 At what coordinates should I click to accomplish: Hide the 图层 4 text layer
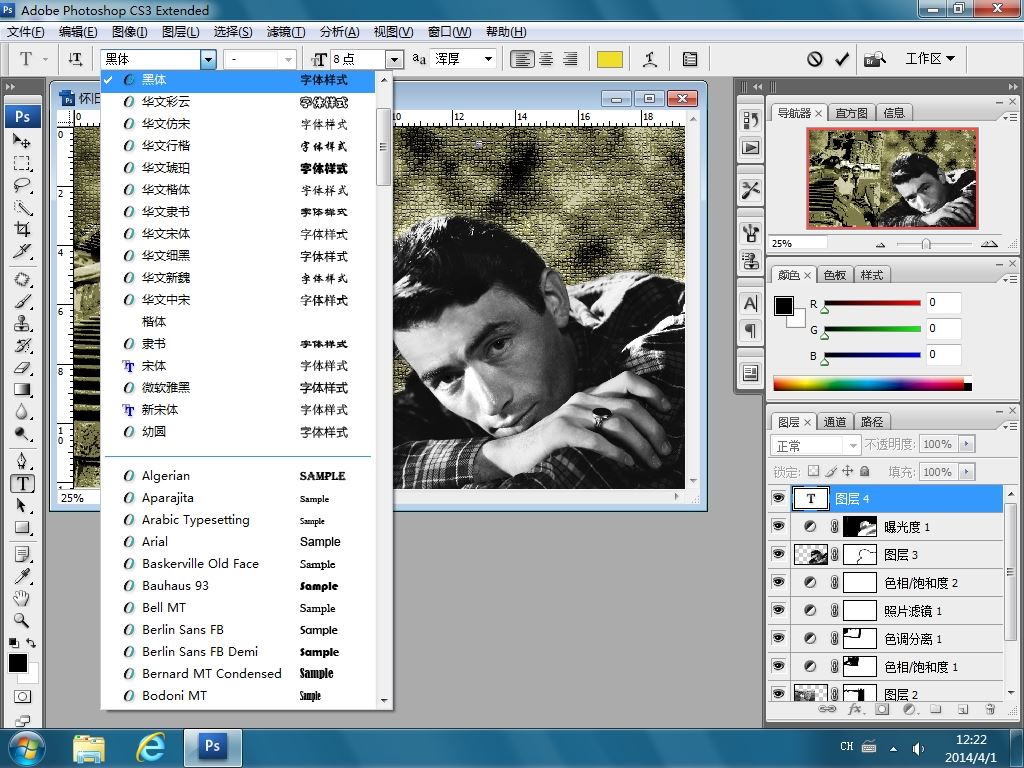click(x=778, y=498)
